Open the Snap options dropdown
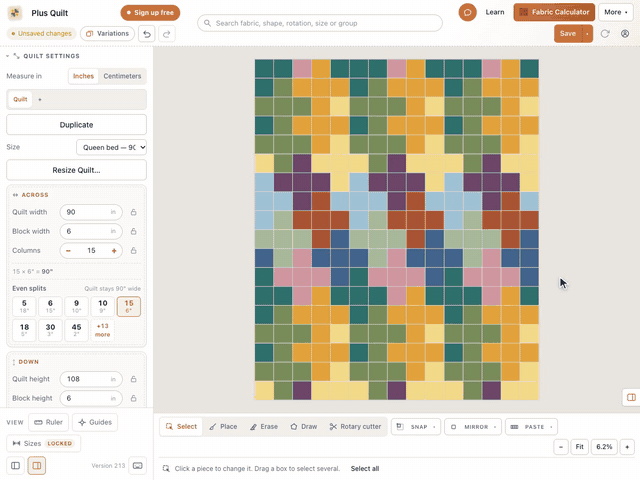 (416, 427)
